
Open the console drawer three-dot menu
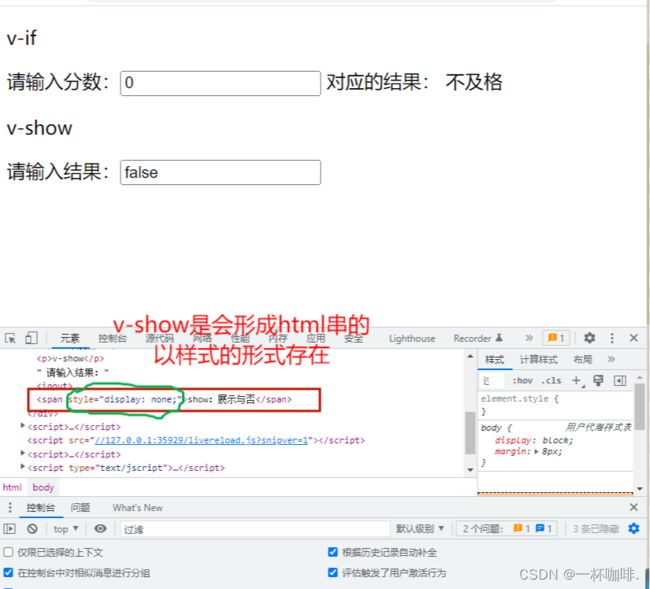[10, 507]
